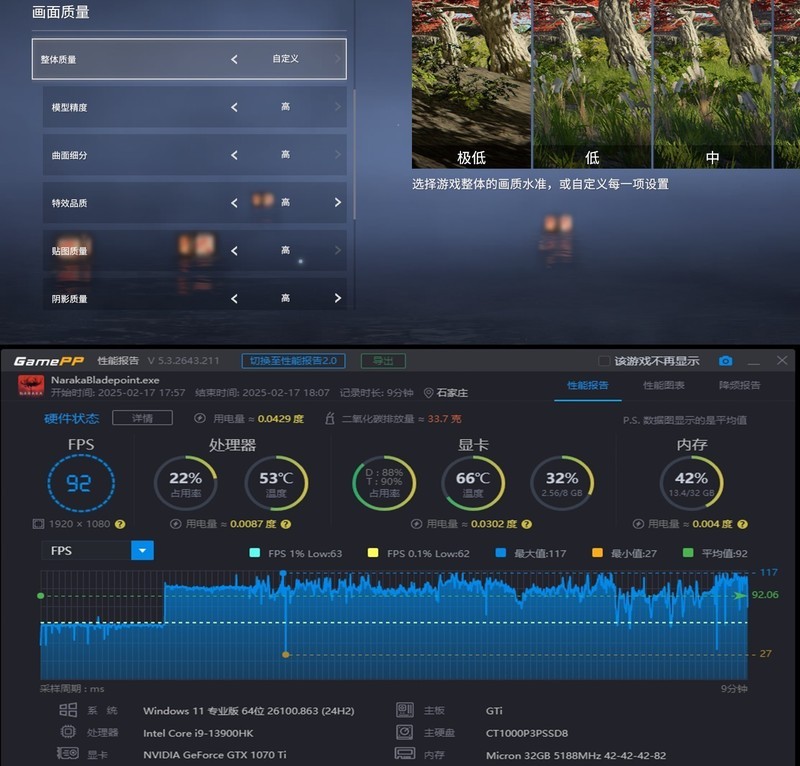Image resolution: width=800 pixels, height=766 pixels.
Task: Click the location pin icon before 石家庄
Action: click(429, 392)
